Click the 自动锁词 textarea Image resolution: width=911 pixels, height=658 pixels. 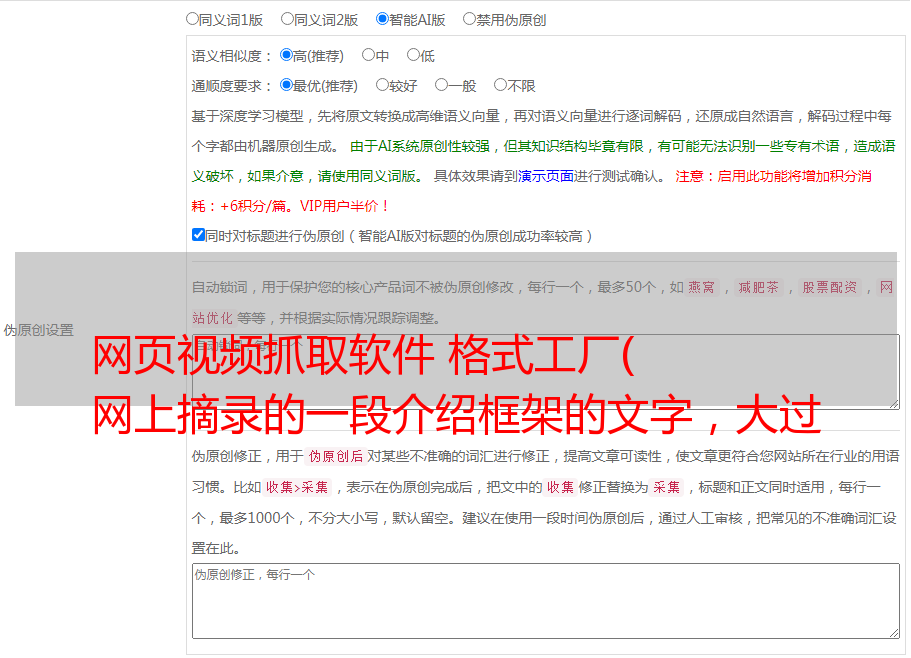pyautogui.click(x=546, y=372)
